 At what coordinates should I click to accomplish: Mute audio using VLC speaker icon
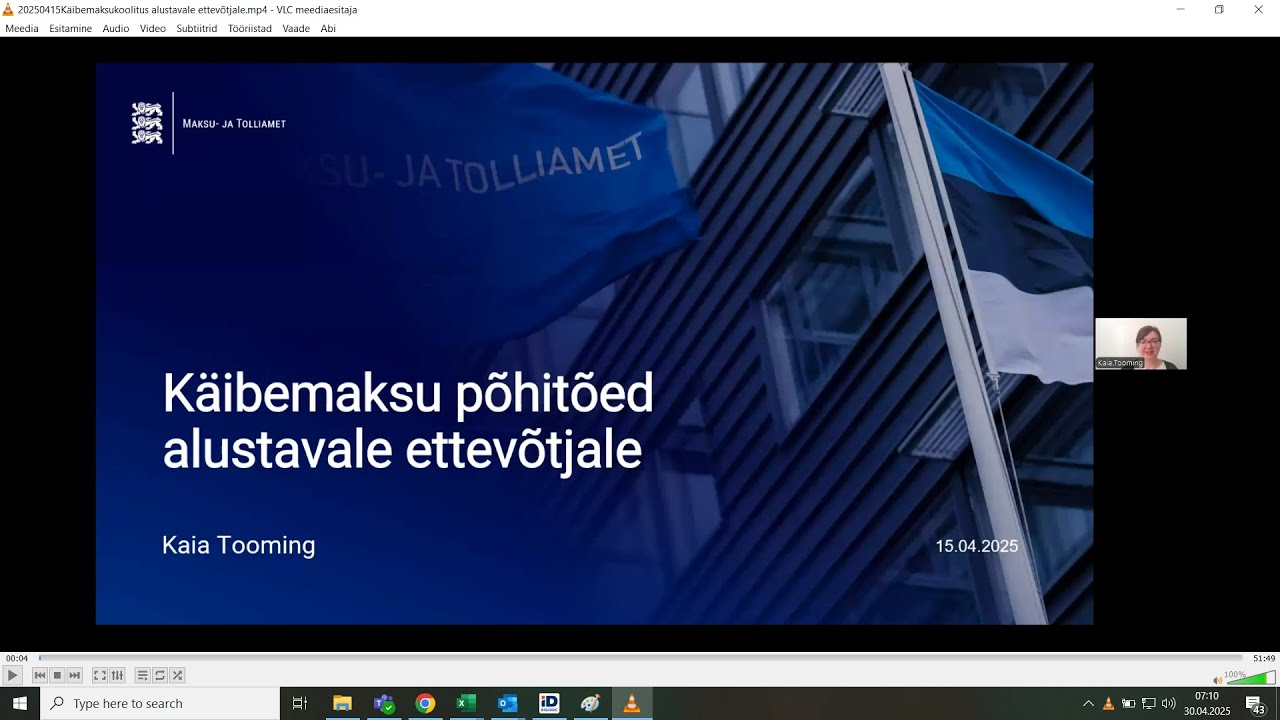[x=1217, y=680]
